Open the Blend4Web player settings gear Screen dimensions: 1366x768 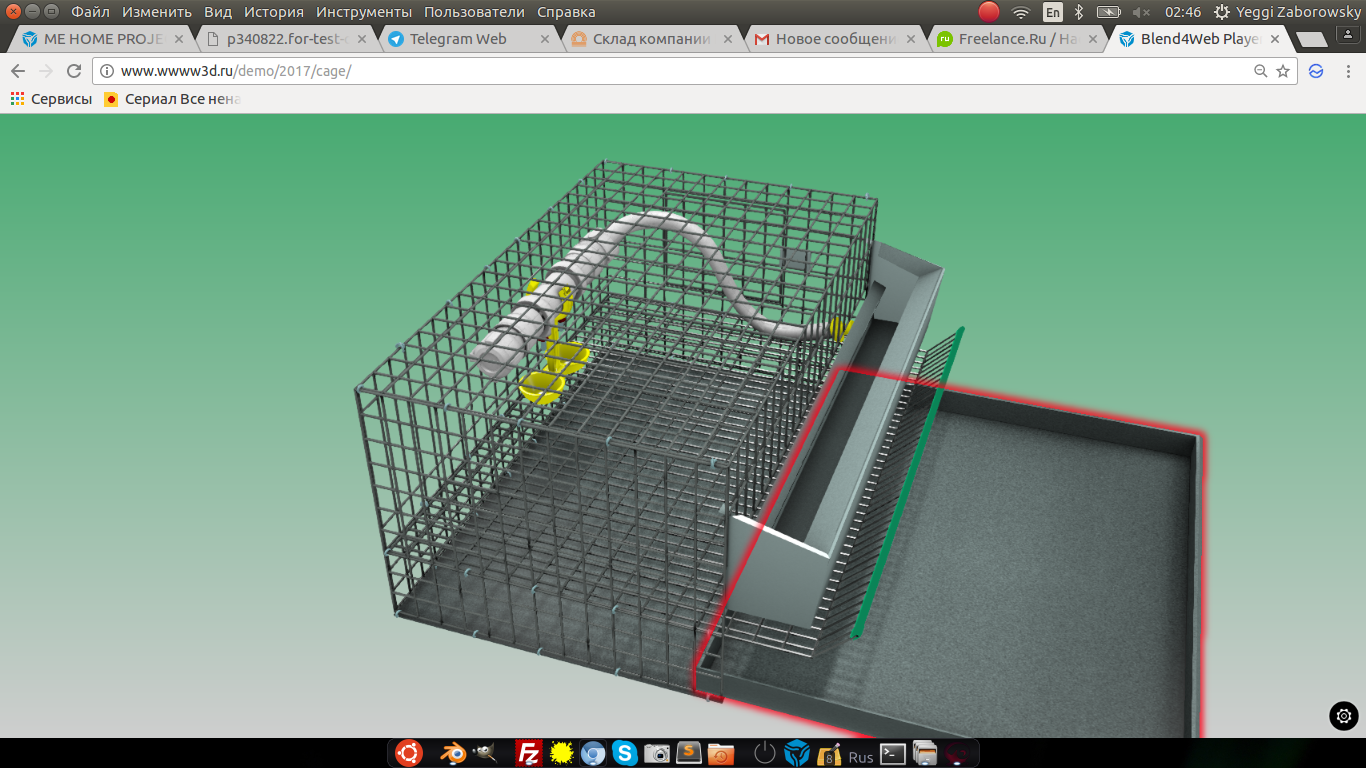1344,716
